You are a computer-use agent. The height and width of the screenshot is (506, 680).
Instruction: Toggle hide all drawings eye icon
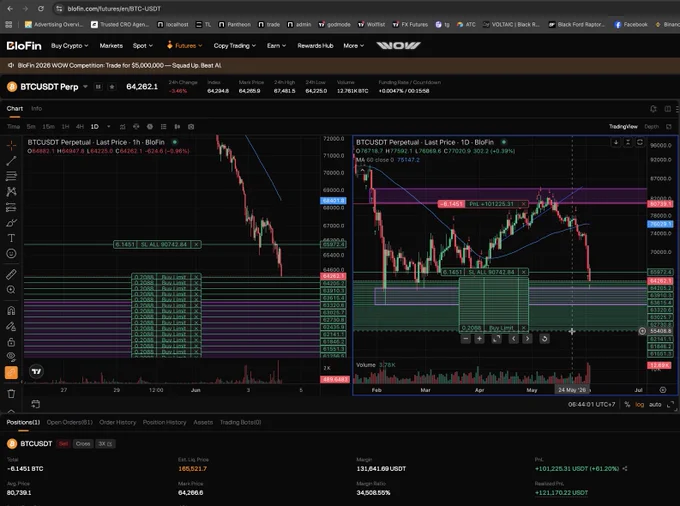tap(11, 357)
